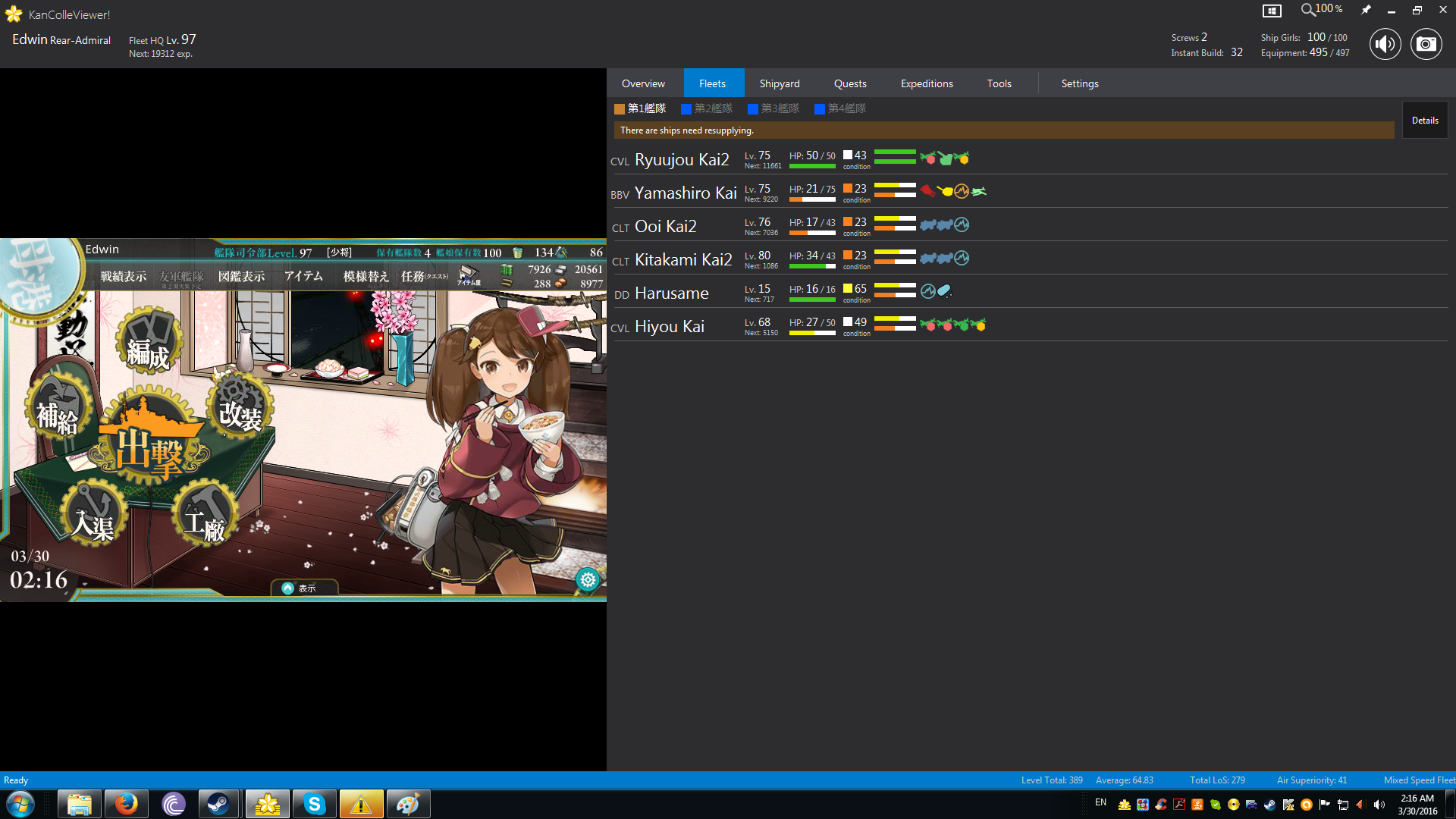Select the 第2艦隊 fleet tab

pyautogui.click(x=707, y=108)
